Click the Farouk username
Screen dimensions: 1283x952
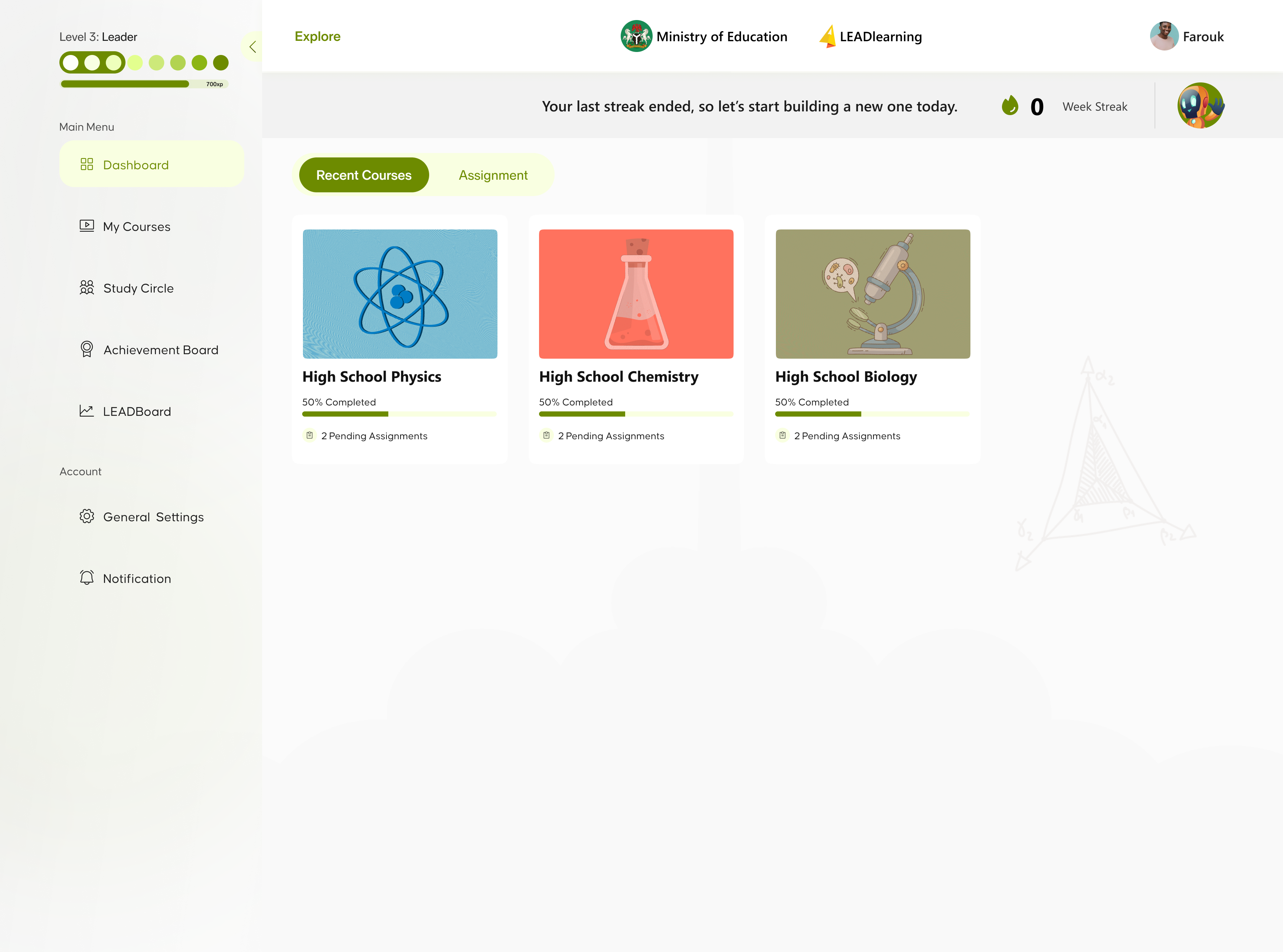tap(1203, 36)
